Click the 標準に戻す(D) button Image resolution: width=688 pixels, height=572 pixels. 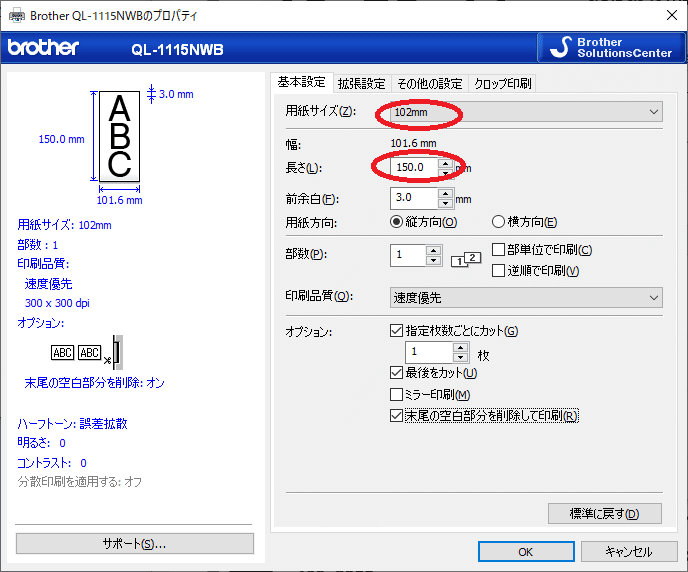[605, 513]
